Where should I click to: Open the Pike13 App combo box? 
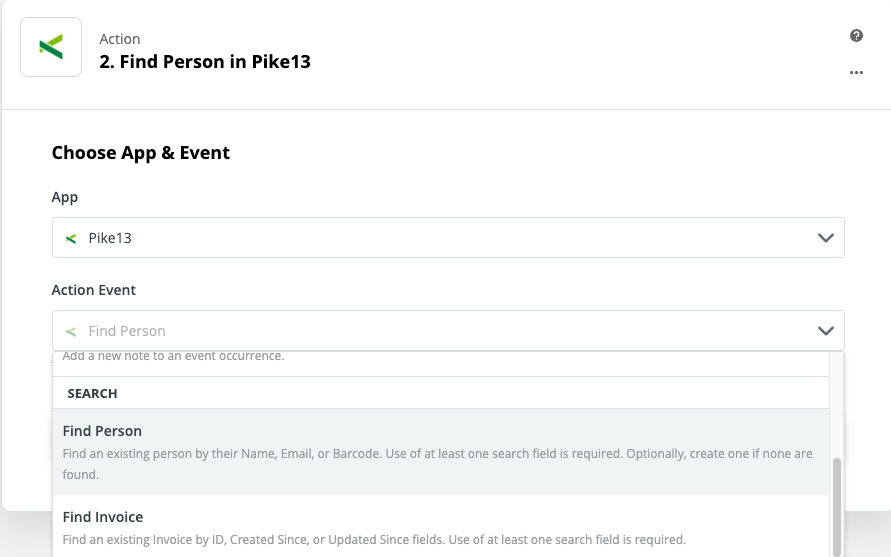448,239
